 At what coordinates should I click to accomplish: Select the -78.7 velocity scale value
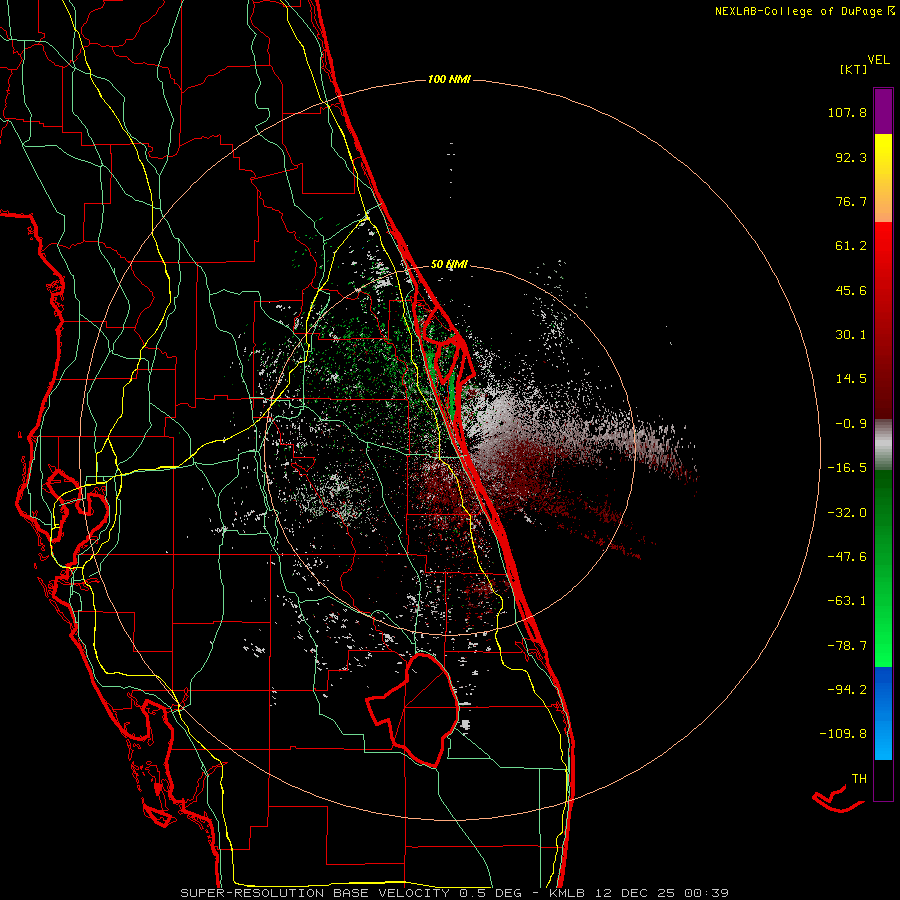[x=847, y=646]
